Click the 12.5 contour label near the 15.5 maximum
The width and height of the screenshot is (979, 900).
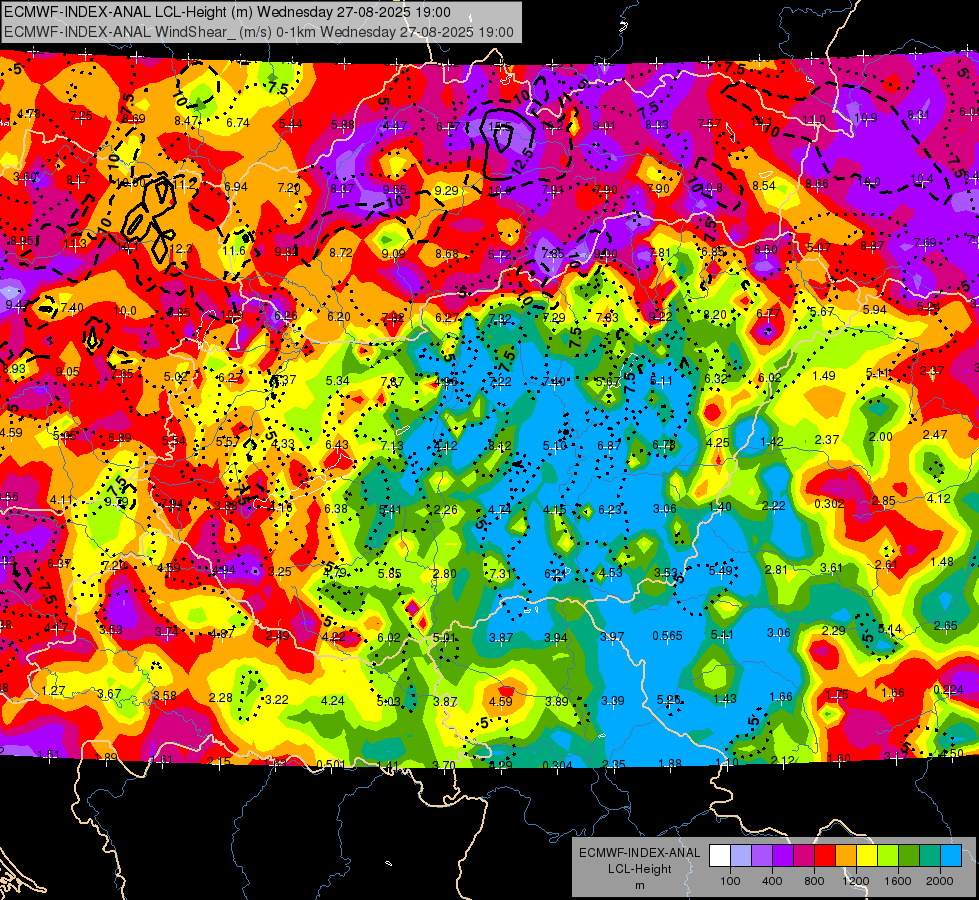pos(522,159)
